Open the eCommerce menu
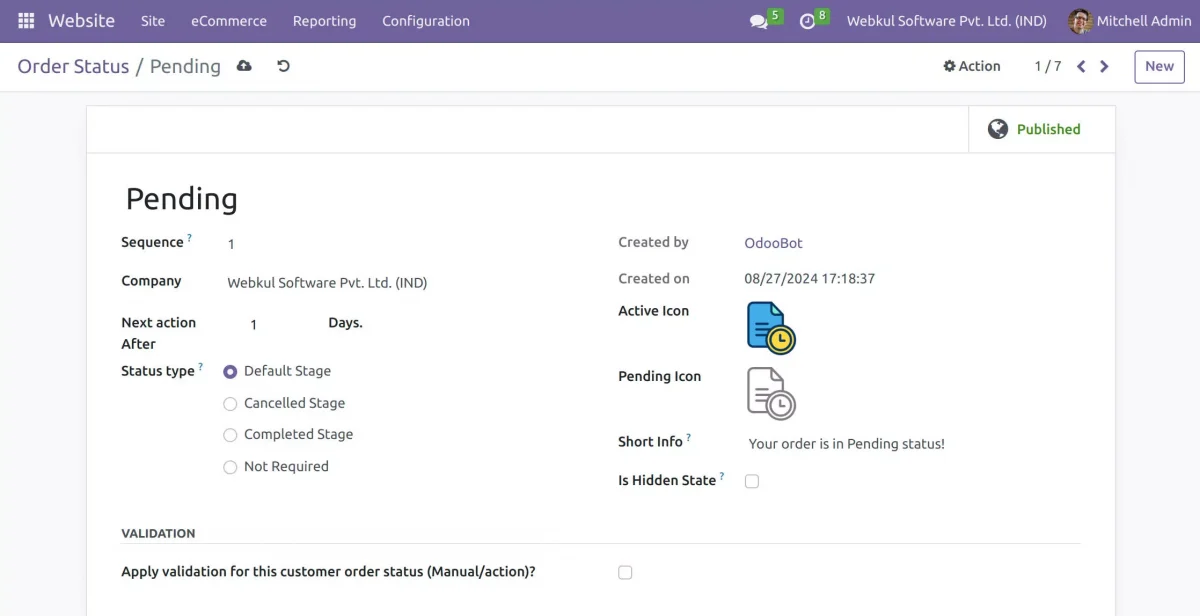1200x616 pixels. 229,21
